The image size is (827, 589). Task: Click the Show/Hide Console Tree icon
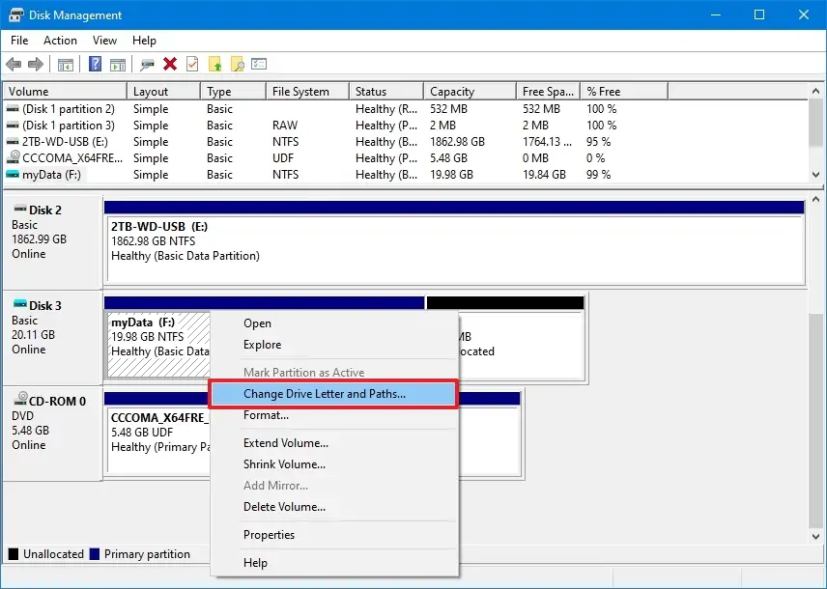[x=65, y=64]
